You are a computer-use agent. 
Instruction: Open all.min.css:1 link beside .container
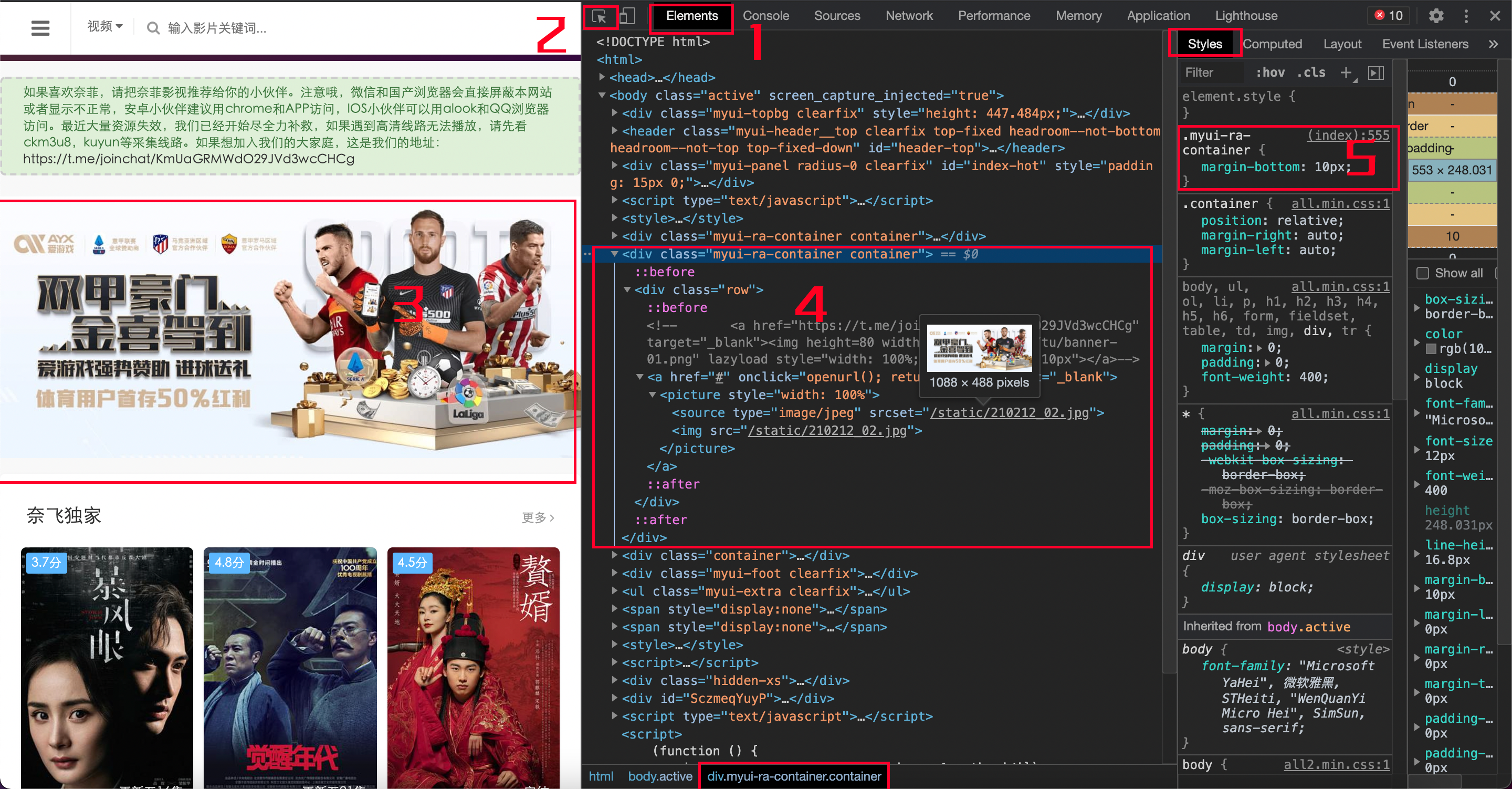click(1340, 203)
